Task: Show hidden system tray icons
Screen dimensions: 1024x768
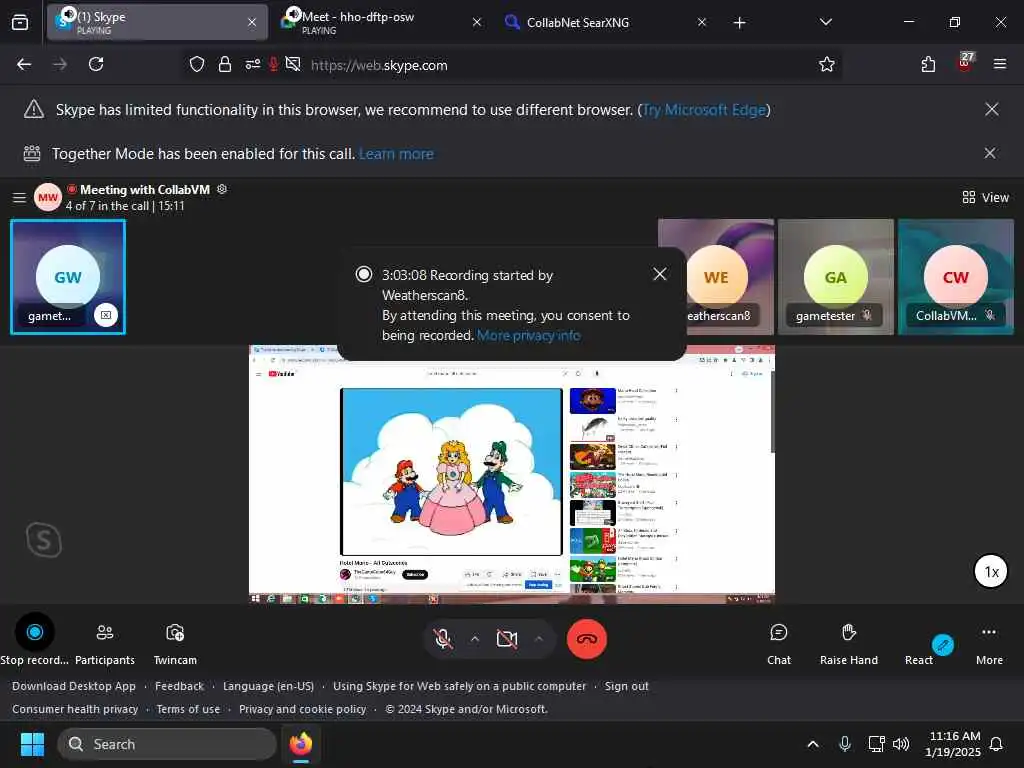Action: [813, 744]
